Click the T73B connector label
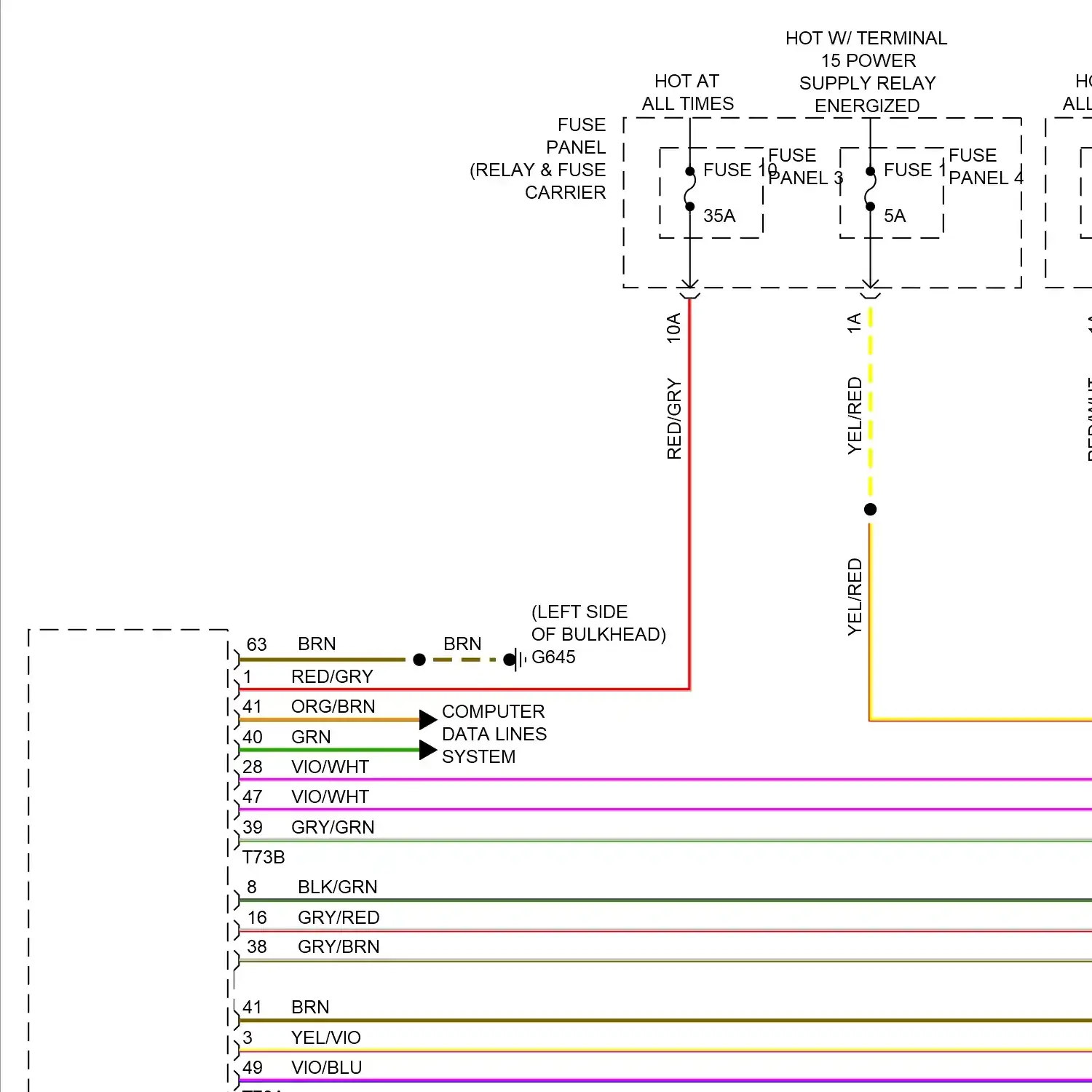 point(264,857)
